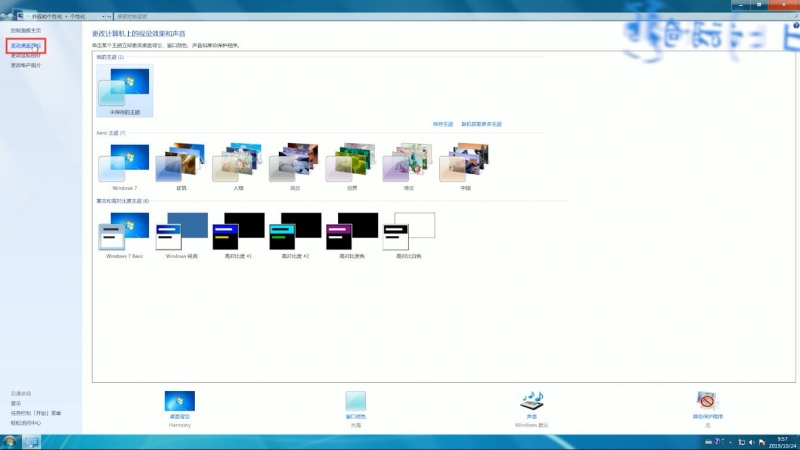This screenshot has width=800, height=450.
Task: Apply the 风景 Landscapes Aero theme
Action: [295, 166]
